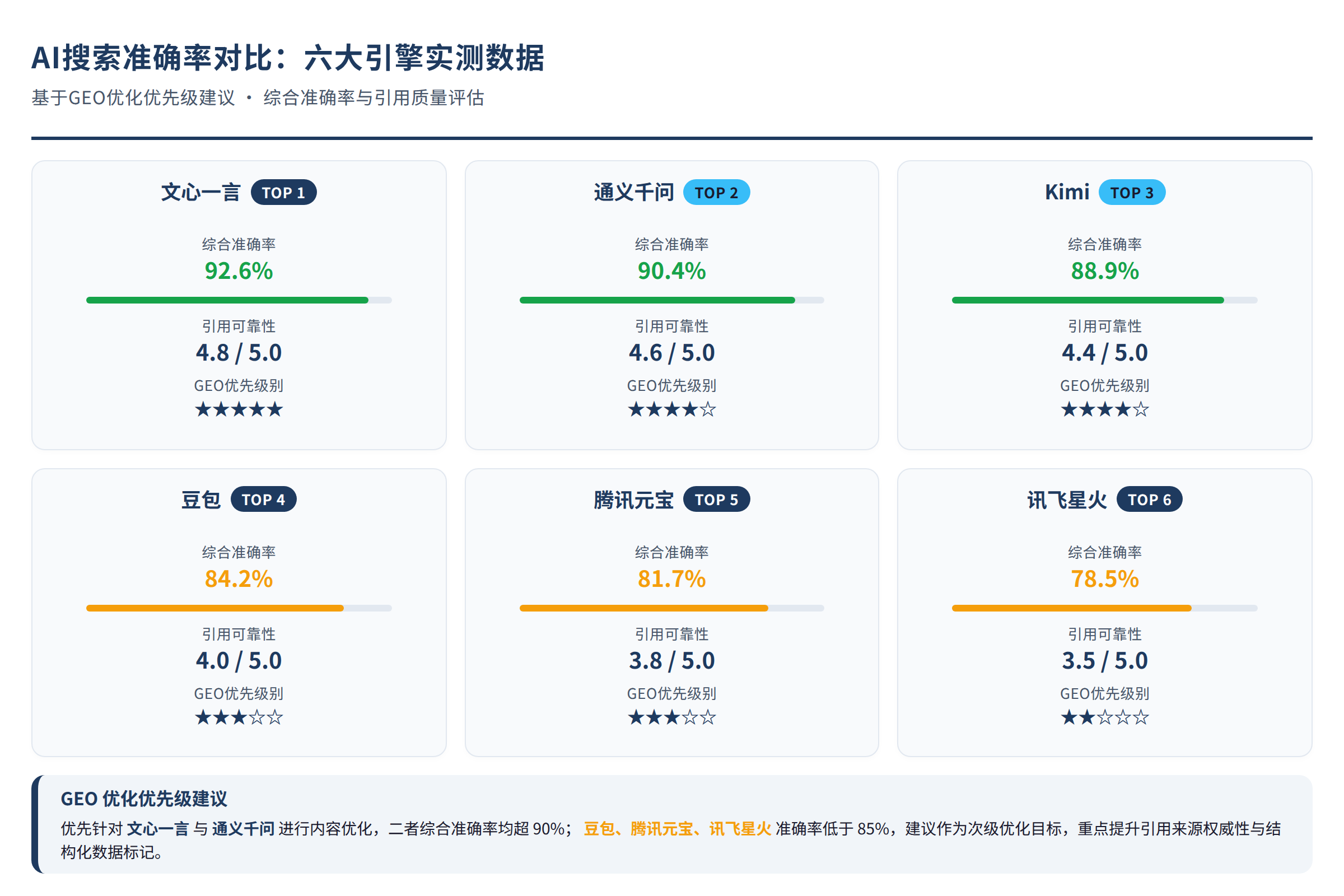Click the 90.4% accuracy value
Screen dimensions: 1344x896
(x=671, y=271)
